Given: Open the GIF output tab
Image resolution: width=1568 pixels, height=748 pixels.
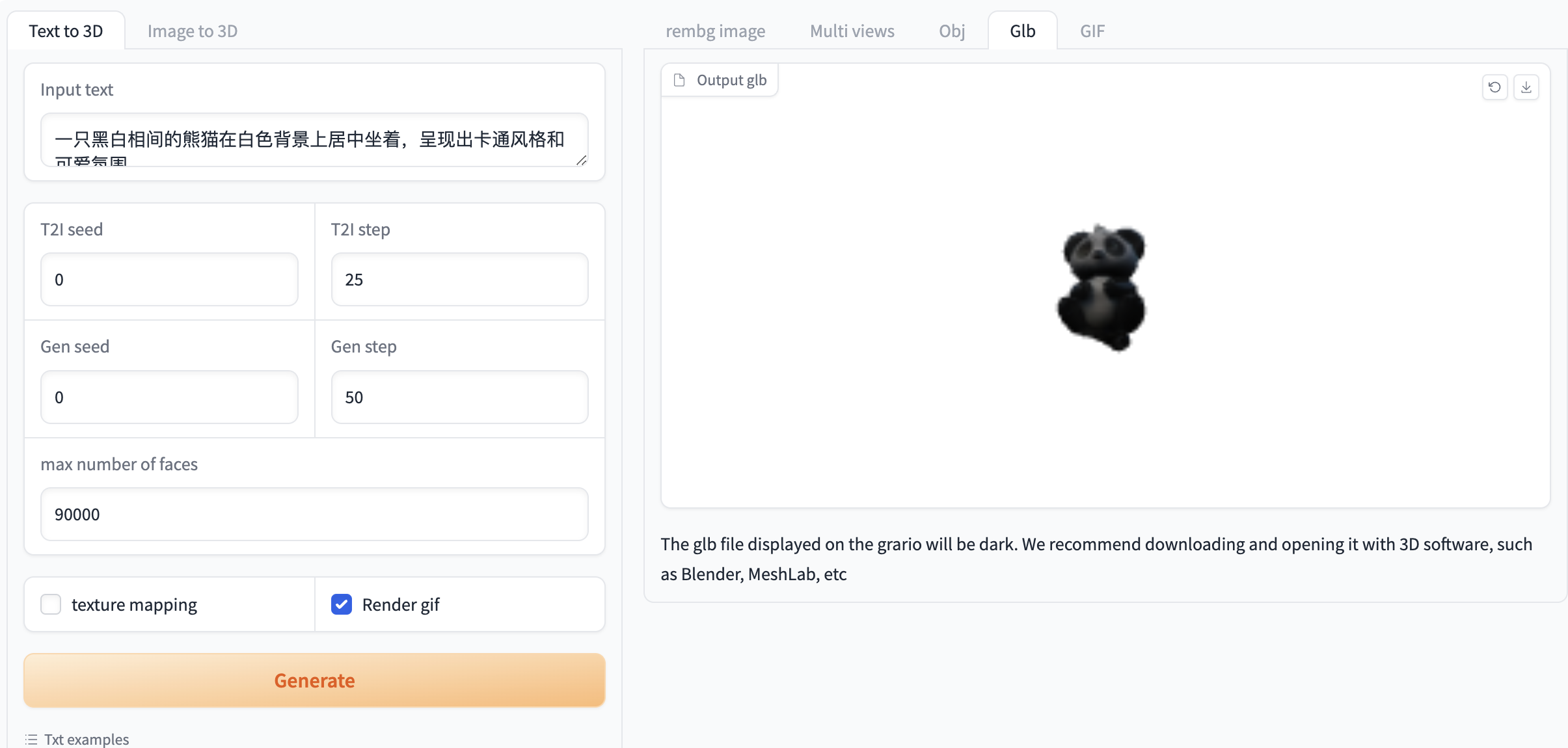Looking at the screenshot, I should click(x=1092, y=31).
